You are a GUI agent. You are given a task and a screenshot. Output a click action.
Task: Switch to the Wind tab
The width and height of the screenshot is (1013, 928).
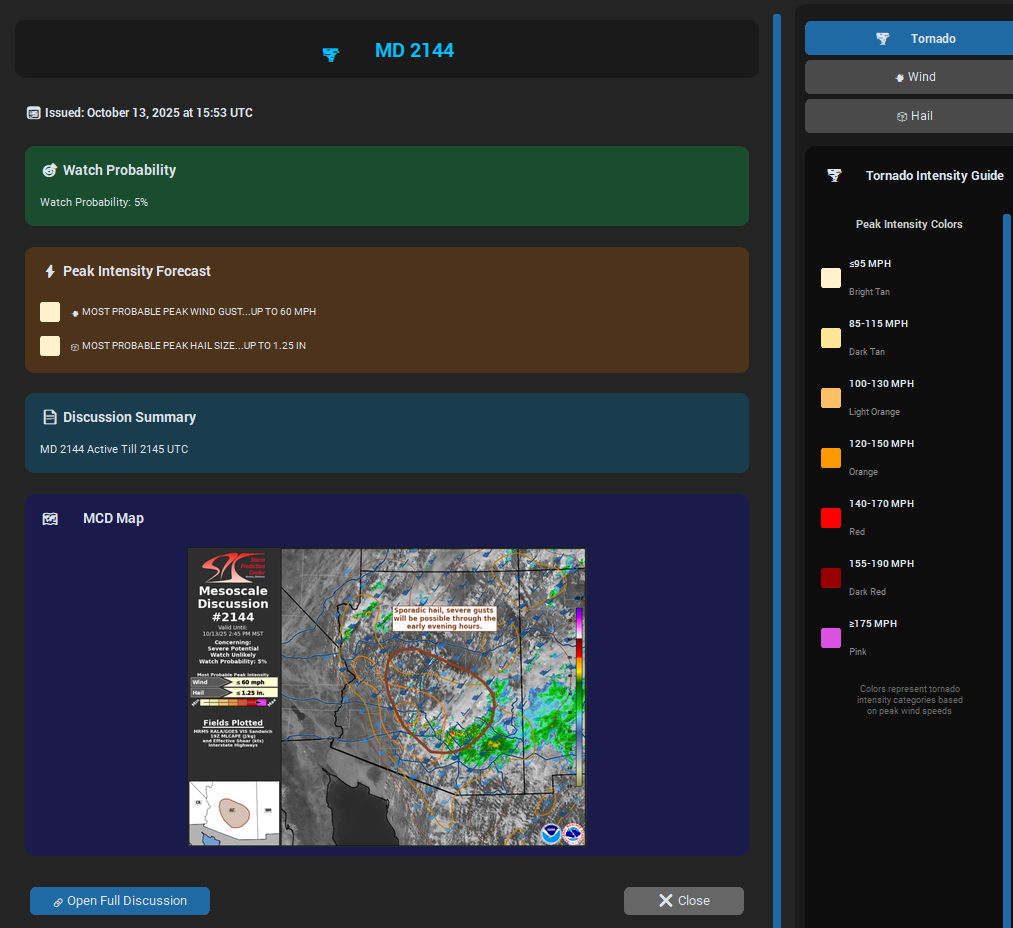909,77
